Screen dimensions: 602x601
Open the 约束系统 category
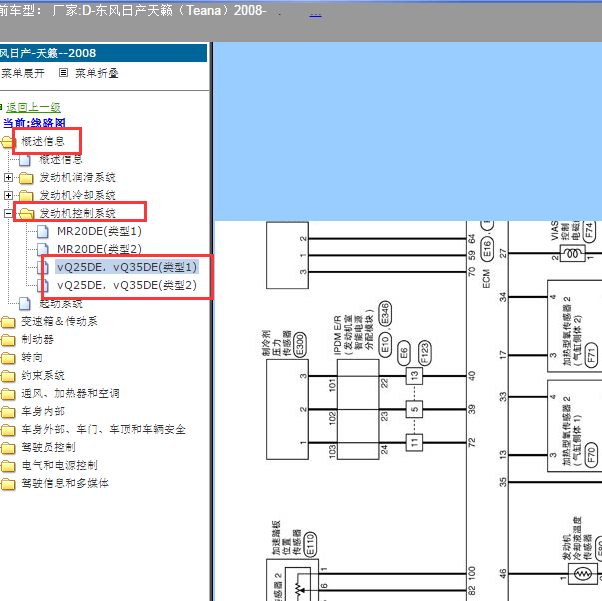[x=43, y=376]
